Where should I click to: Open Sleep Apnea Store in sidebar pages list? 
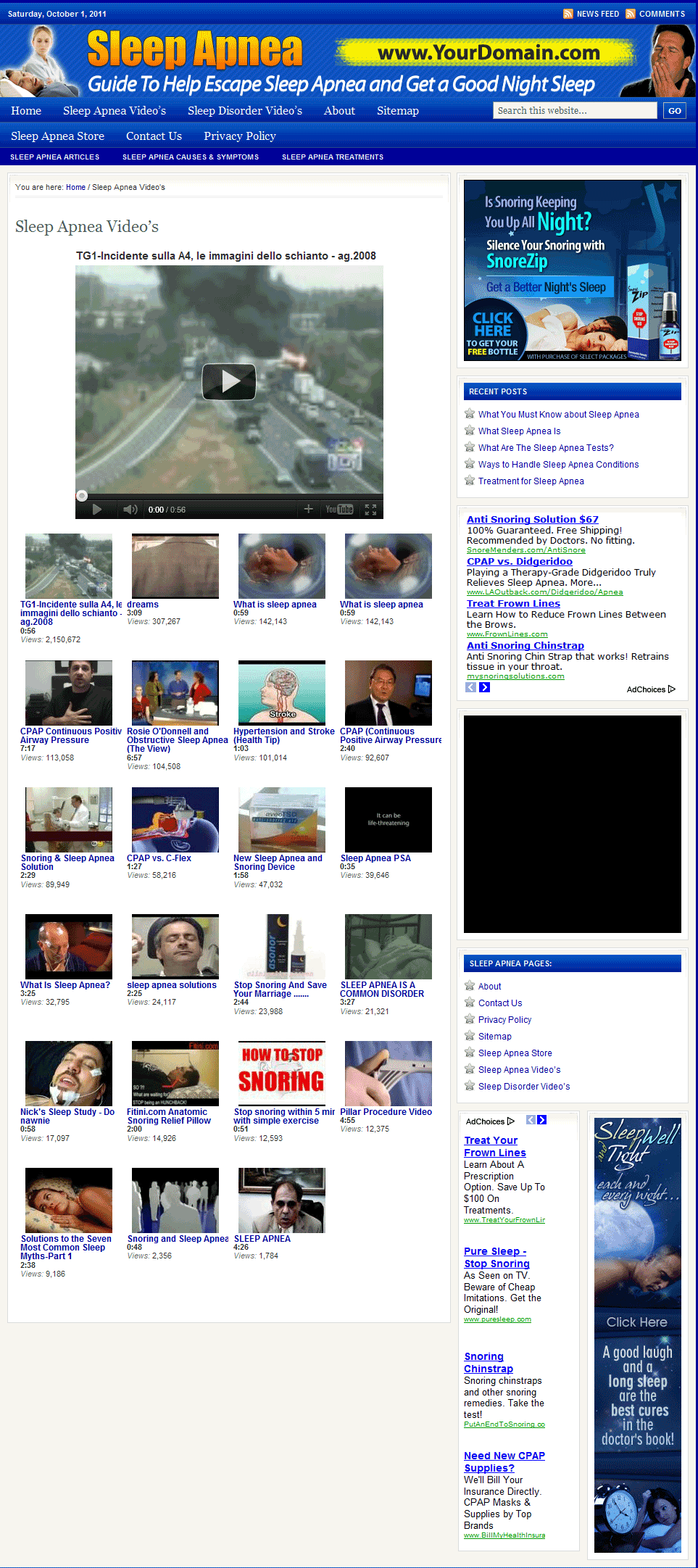515,1053
